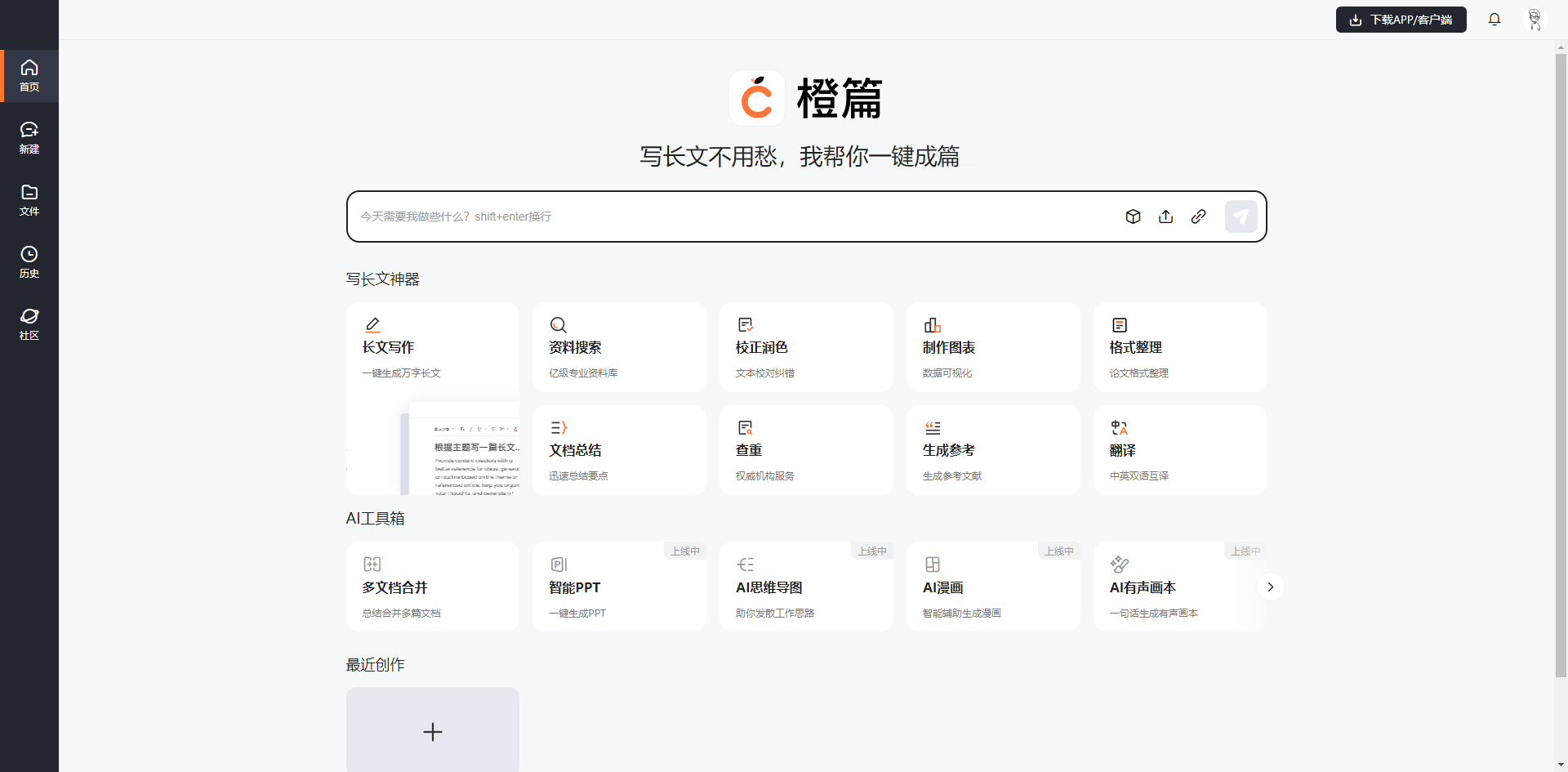1568x772 pixels.
Task: Click the 生成参考文献 text
Action: [x=952, y=476]
